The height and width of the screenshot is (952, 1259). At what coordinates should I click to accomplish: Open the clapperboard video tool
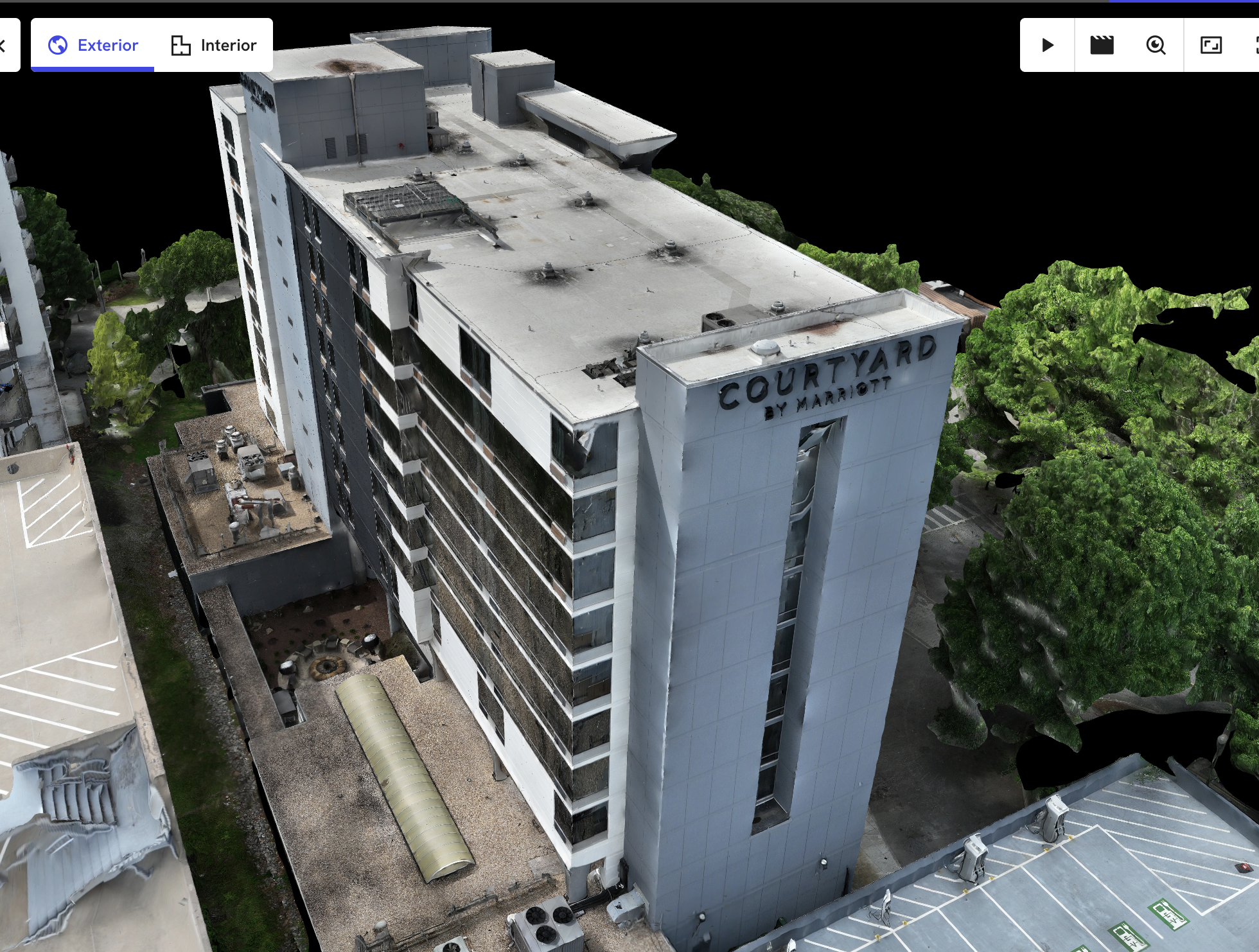tap(1102, 45)
